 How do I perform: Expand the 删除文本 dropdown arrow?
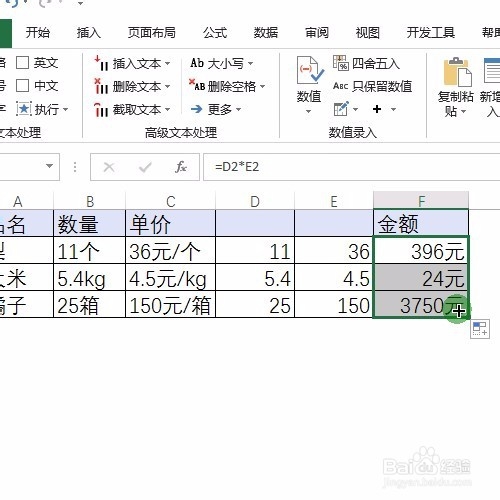(167, 86)
